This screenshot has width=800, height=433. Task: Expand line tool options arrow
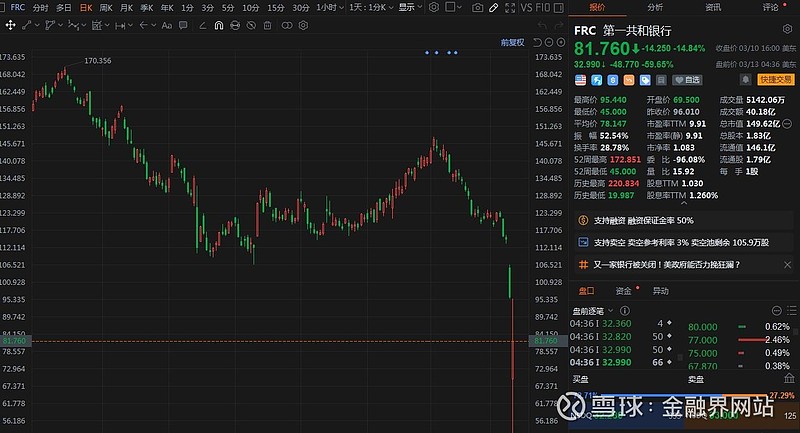tap(37, 26)
